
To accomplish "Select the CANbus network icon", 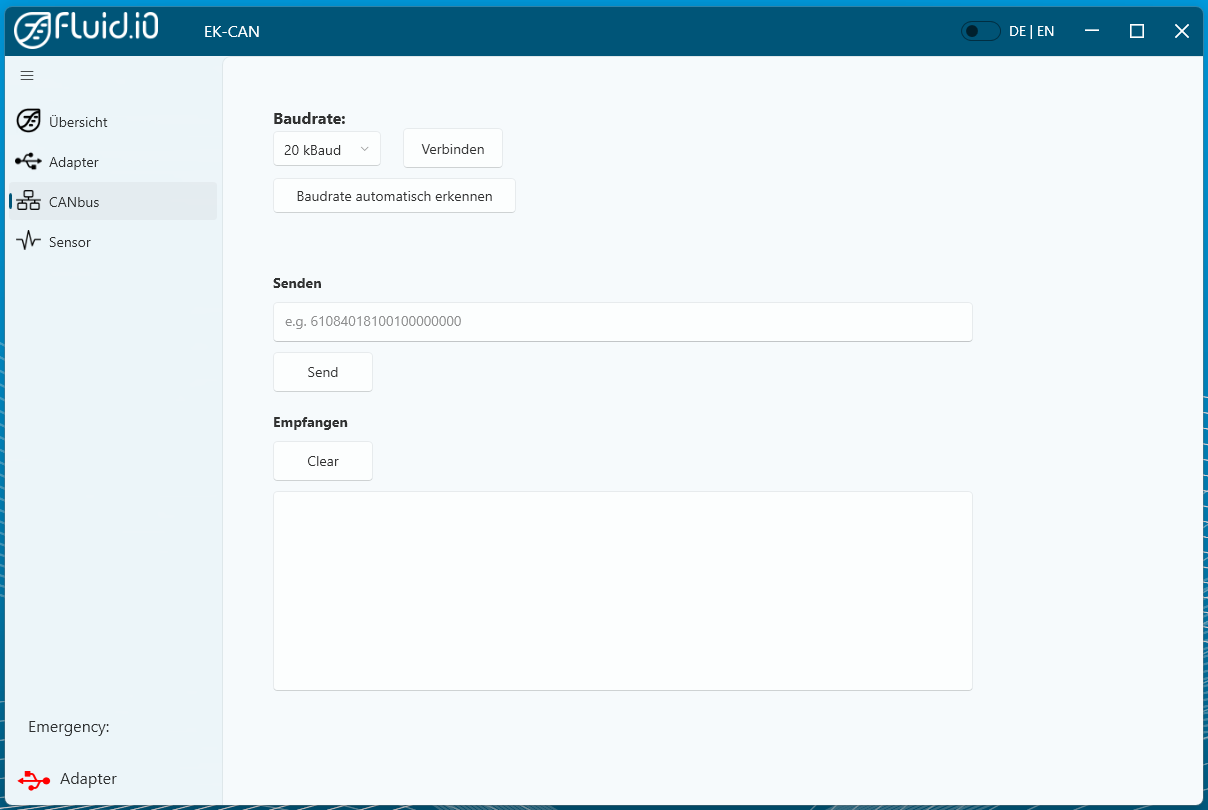I will pos(28,201).
